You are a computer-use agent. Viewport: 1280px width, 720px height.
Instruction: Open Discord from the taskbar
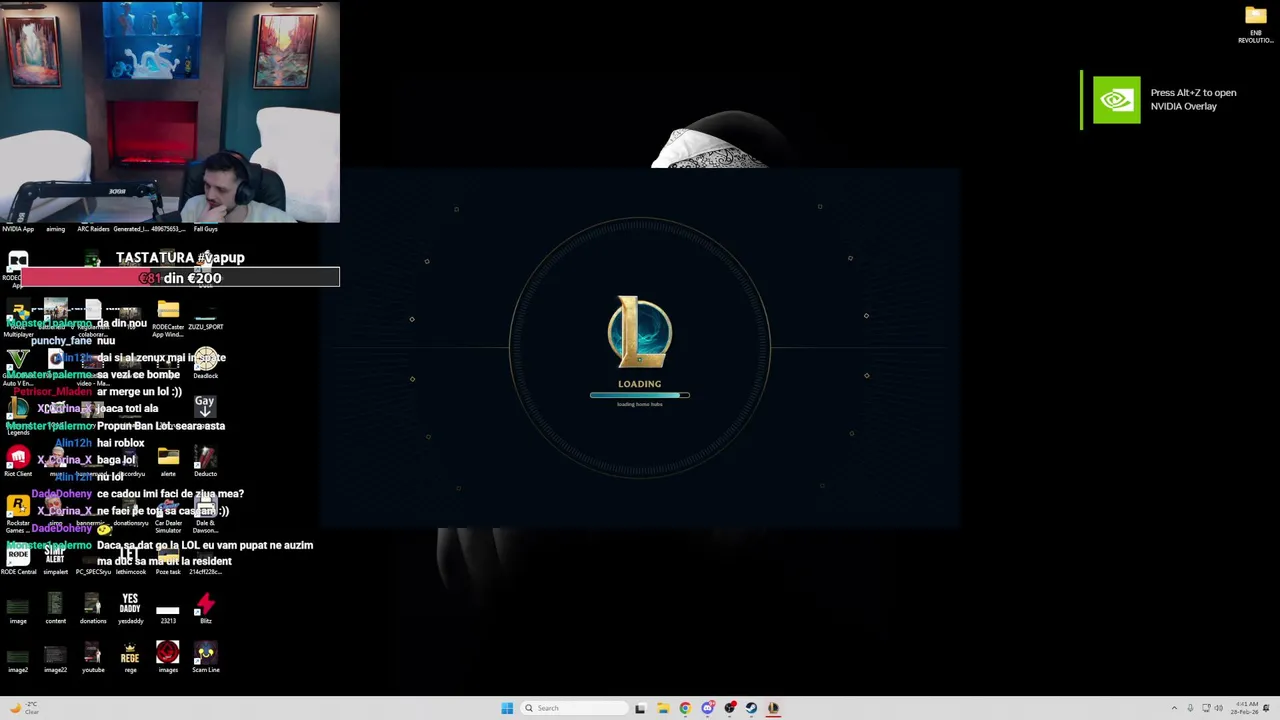[707, 708]
